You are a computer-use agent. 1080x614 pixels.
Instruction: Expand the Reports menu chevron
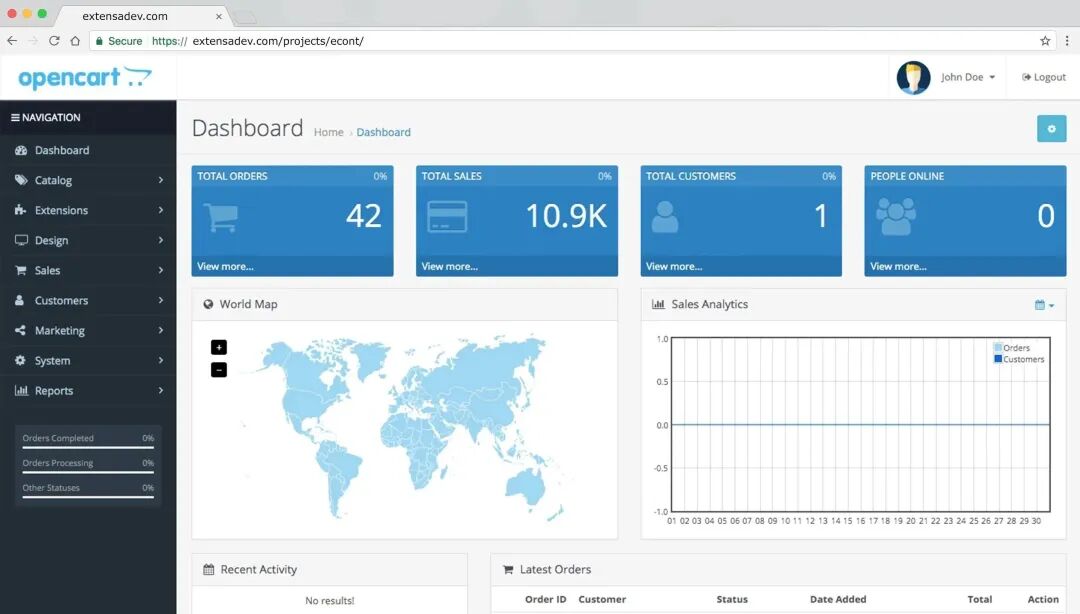[160, 390]
